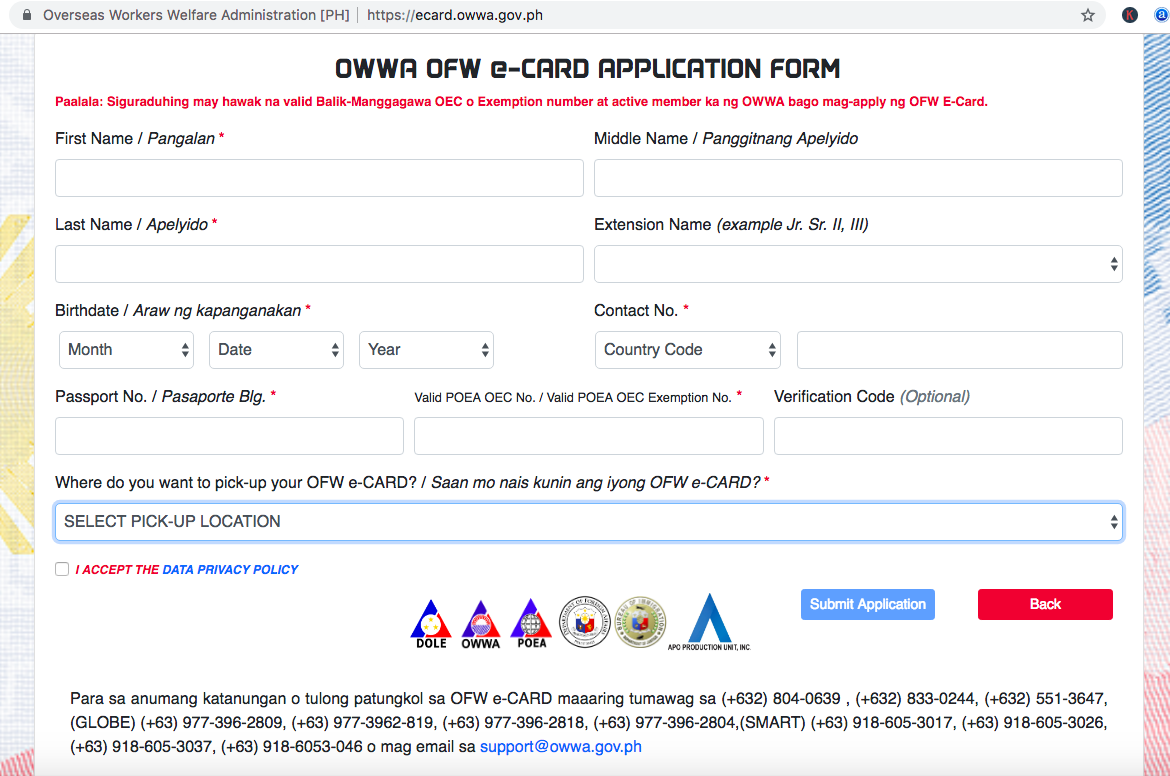Screen dimensions: 1170x776
Task: Open the Data Privacy Policy link
Action: pos(231,569)
